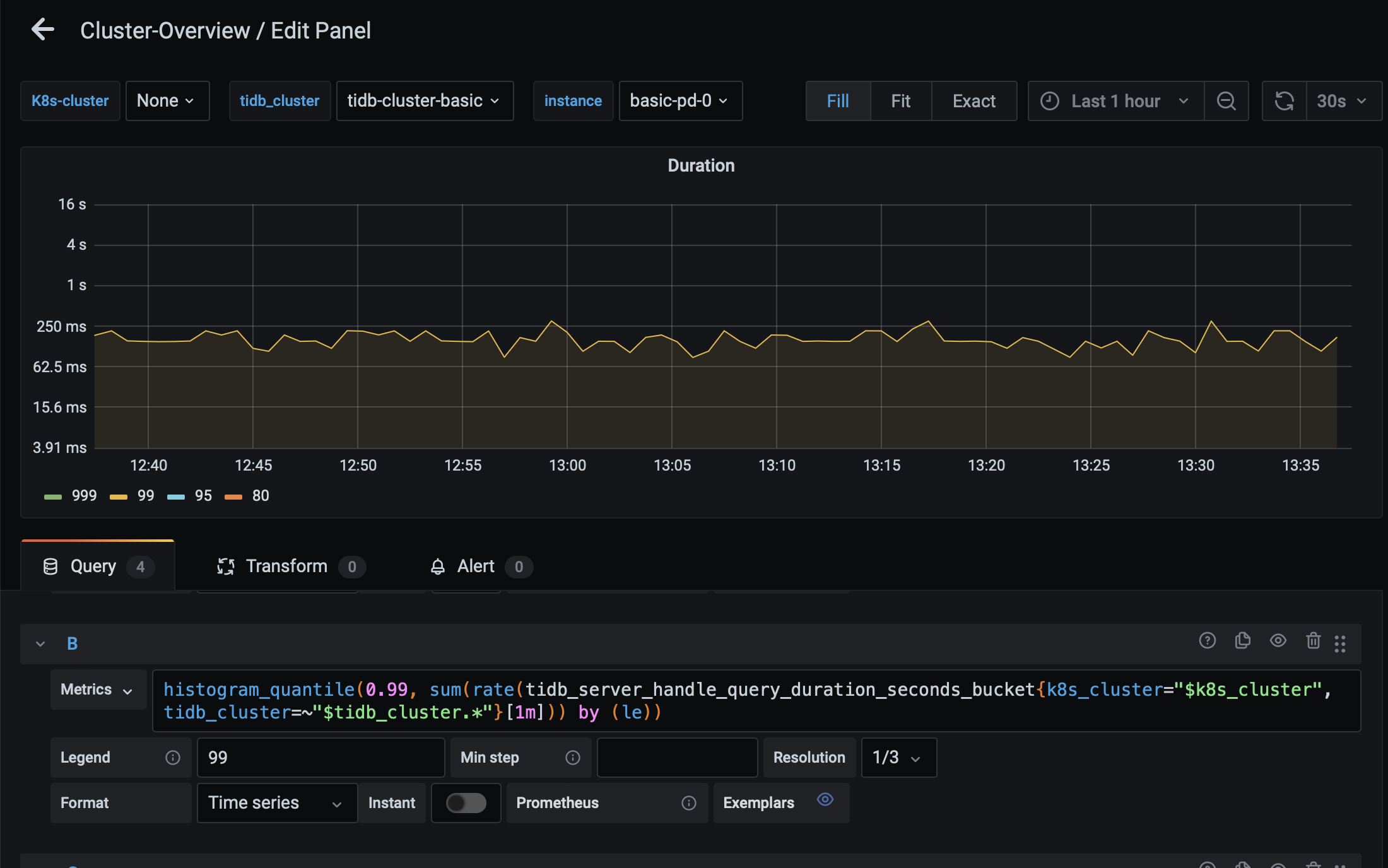Open Resolution 1/3 dropdown
This screenshot has height=868, width=1388.
[x=898, y=758]
